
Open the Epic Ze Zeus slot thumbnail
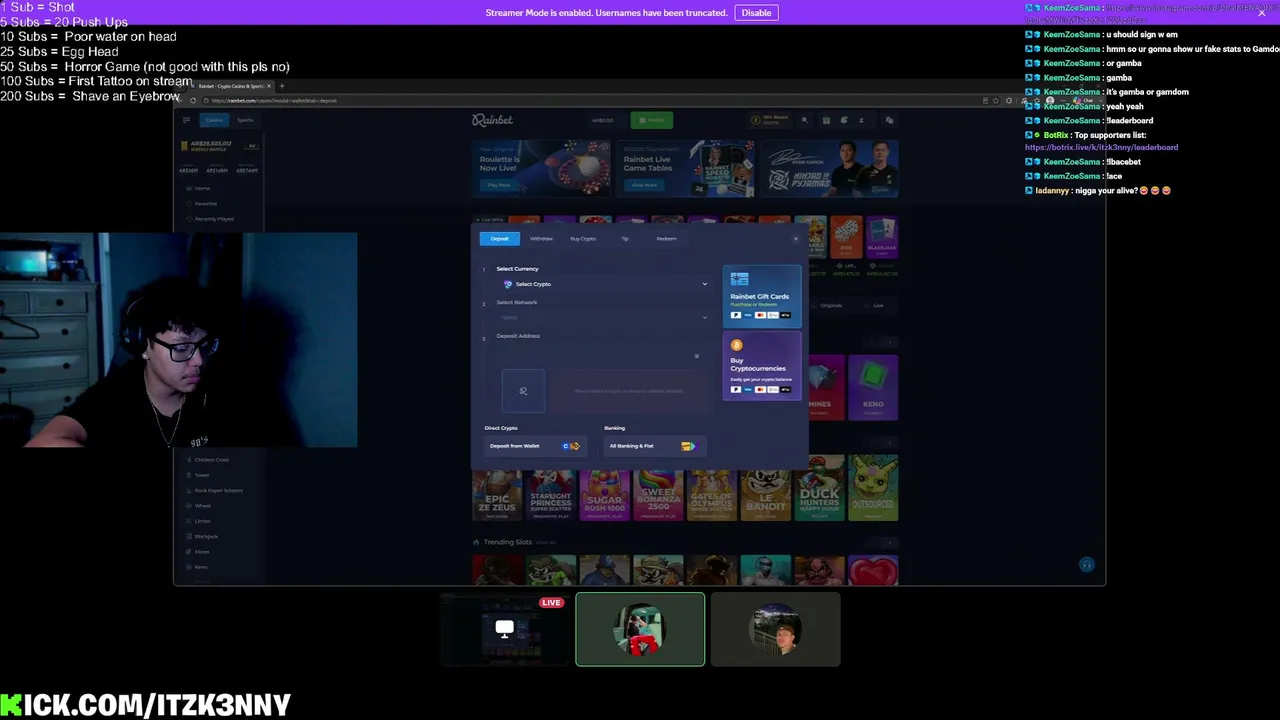point(497,488)
